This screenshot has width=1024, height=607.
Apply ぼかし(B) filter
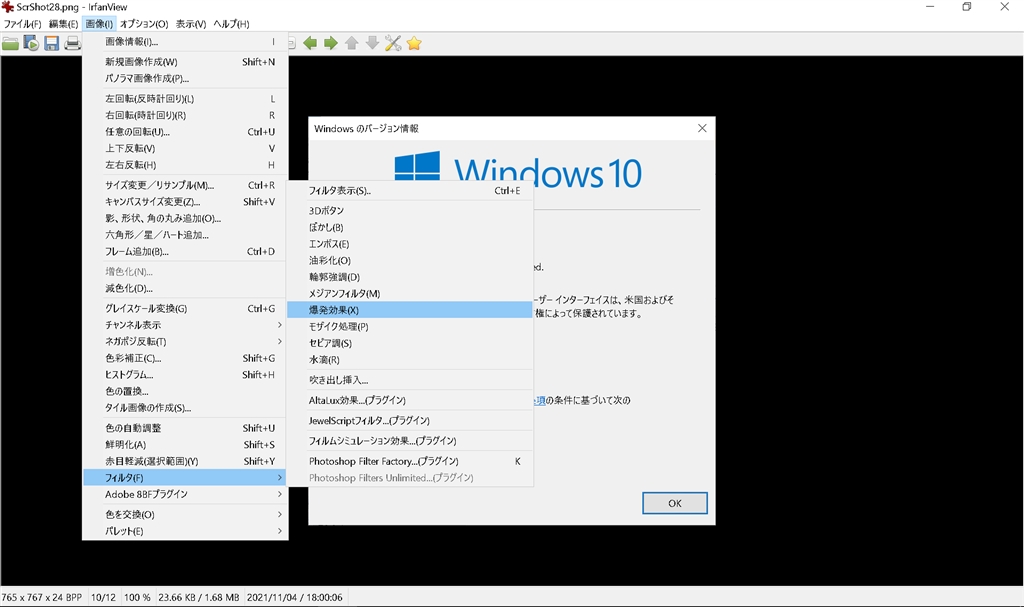[410, 227]
